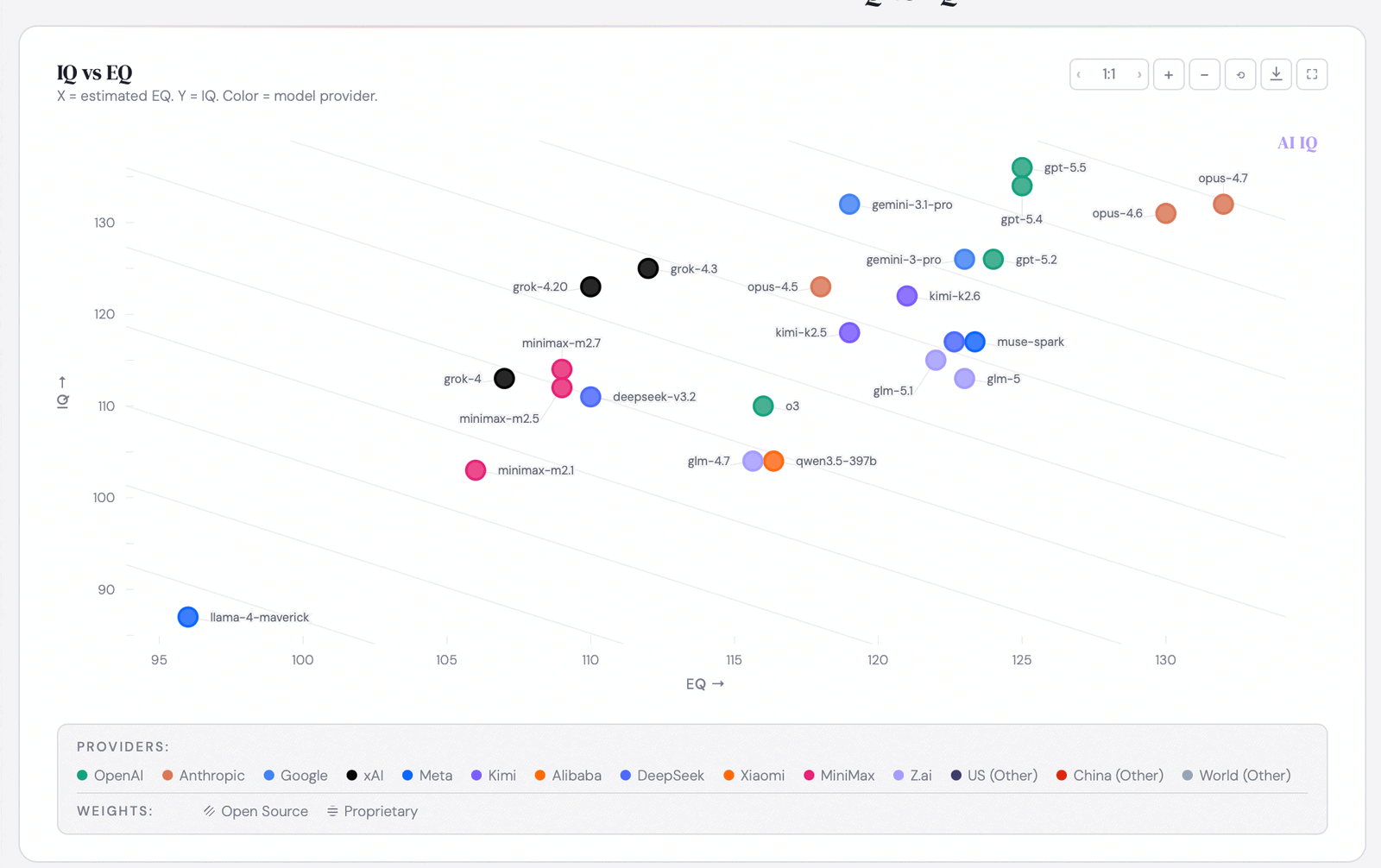Screen dimensions: 1381x868
Task: Click the US (Other) legend entry
Action: click(994, 776)
